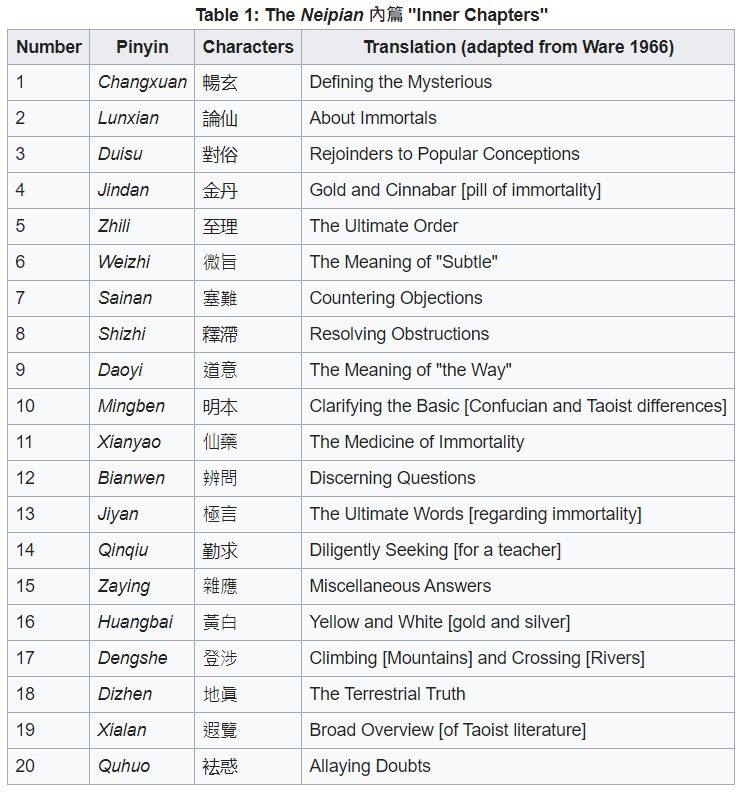Click the Zhili pinyin cell

[x=114, y=226]
